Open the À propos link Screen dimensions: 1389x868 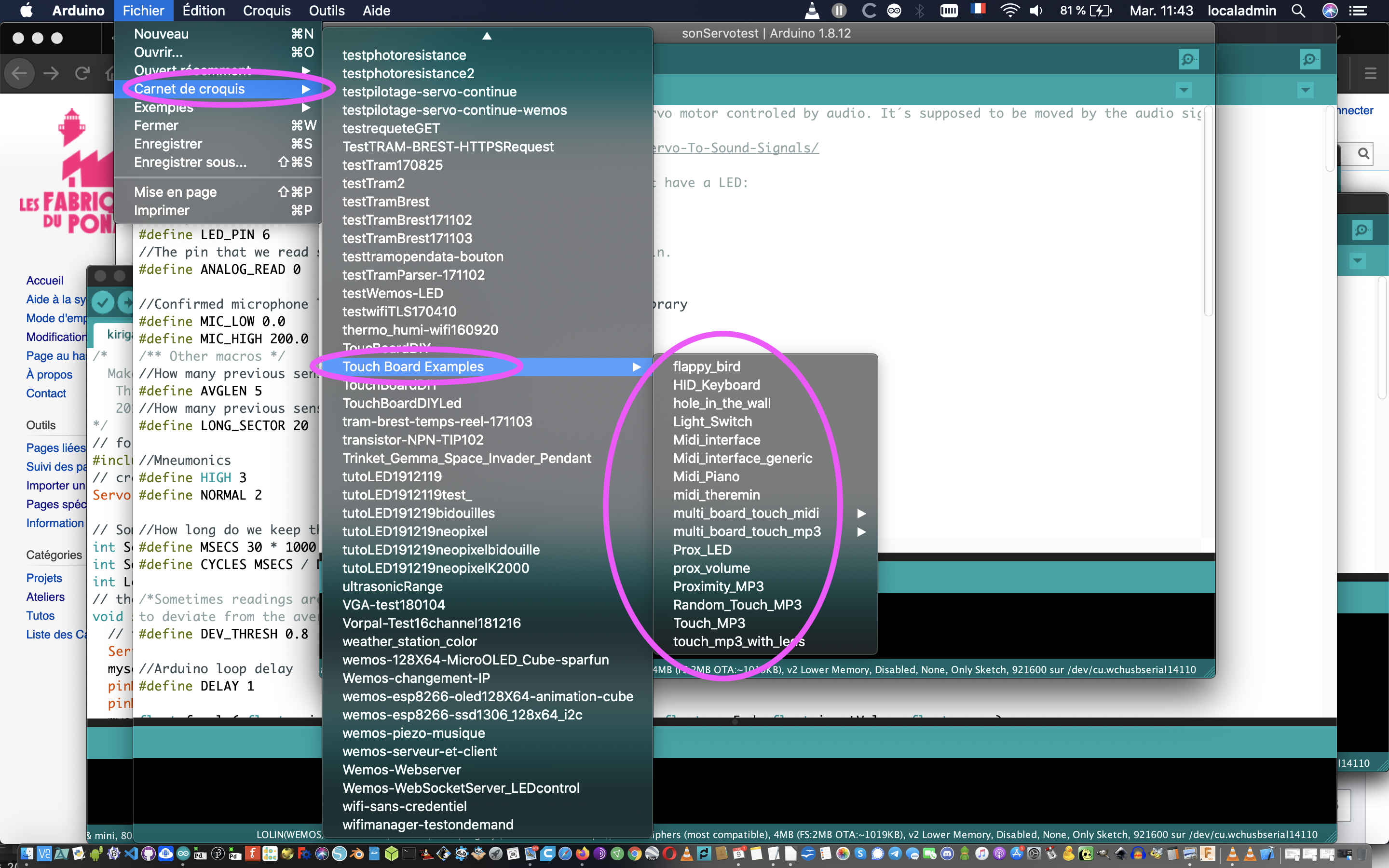49,374
